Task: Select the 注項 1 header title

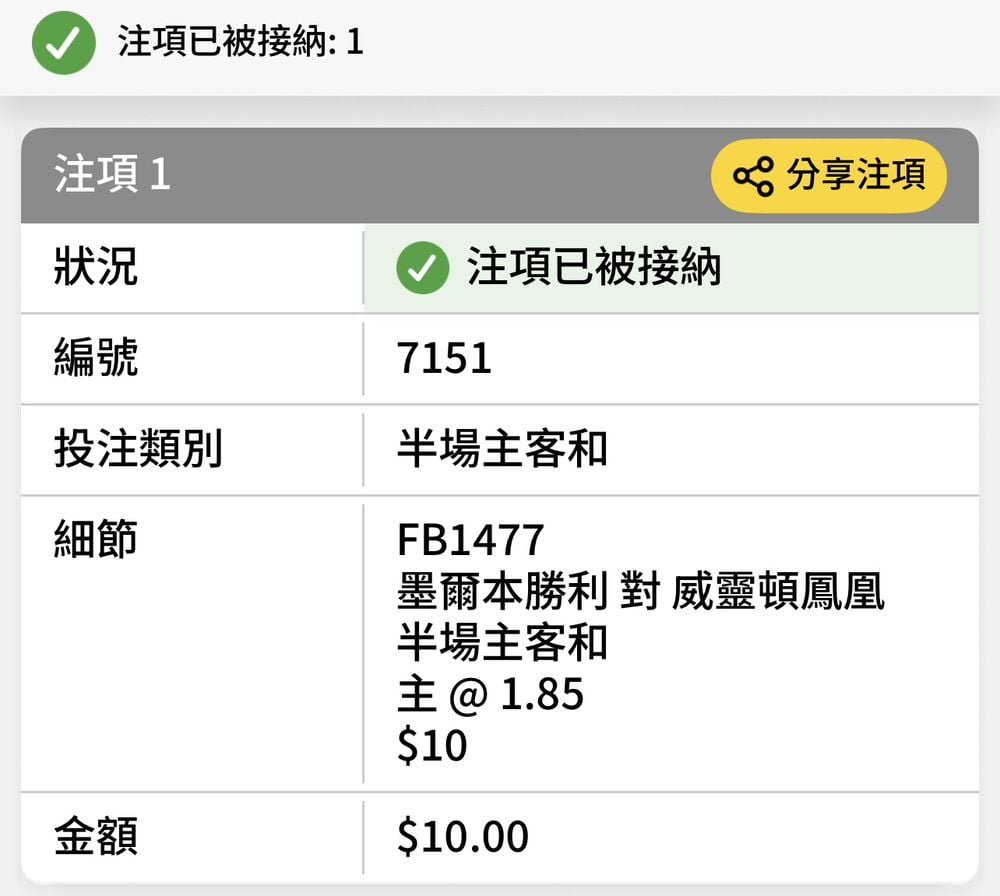Action: (113, 175)
